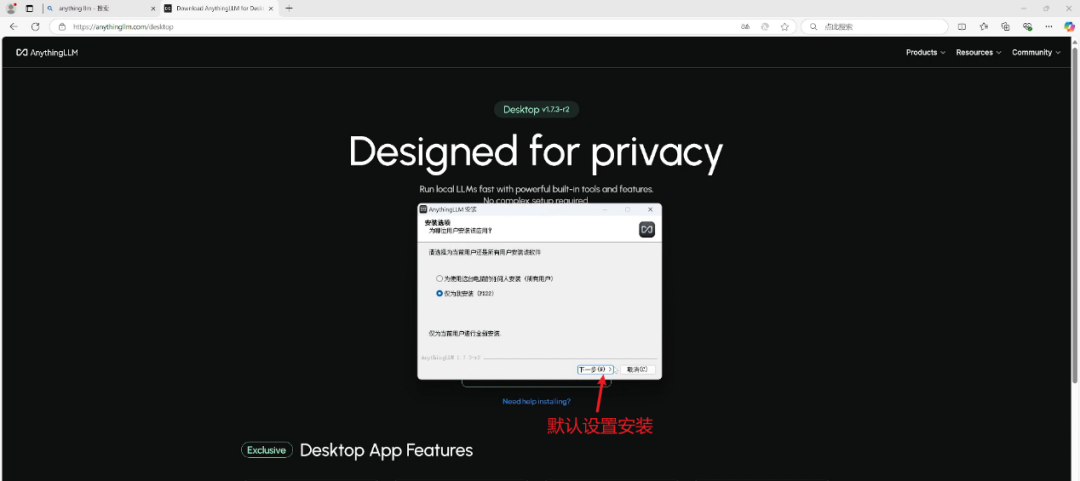Toggle split screen view icon

(962, 26)
